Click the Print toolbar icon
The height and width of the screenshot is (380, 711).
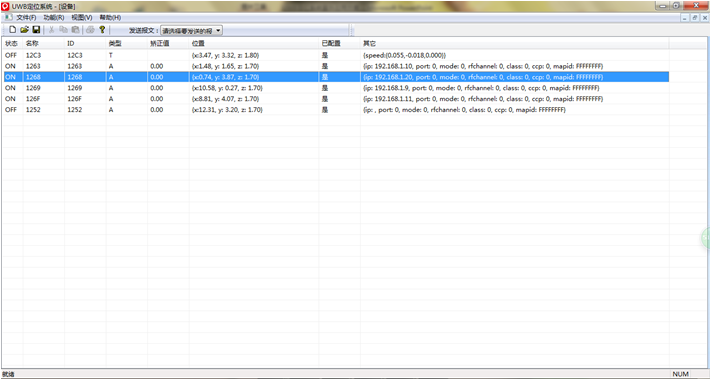click(90, 30)
